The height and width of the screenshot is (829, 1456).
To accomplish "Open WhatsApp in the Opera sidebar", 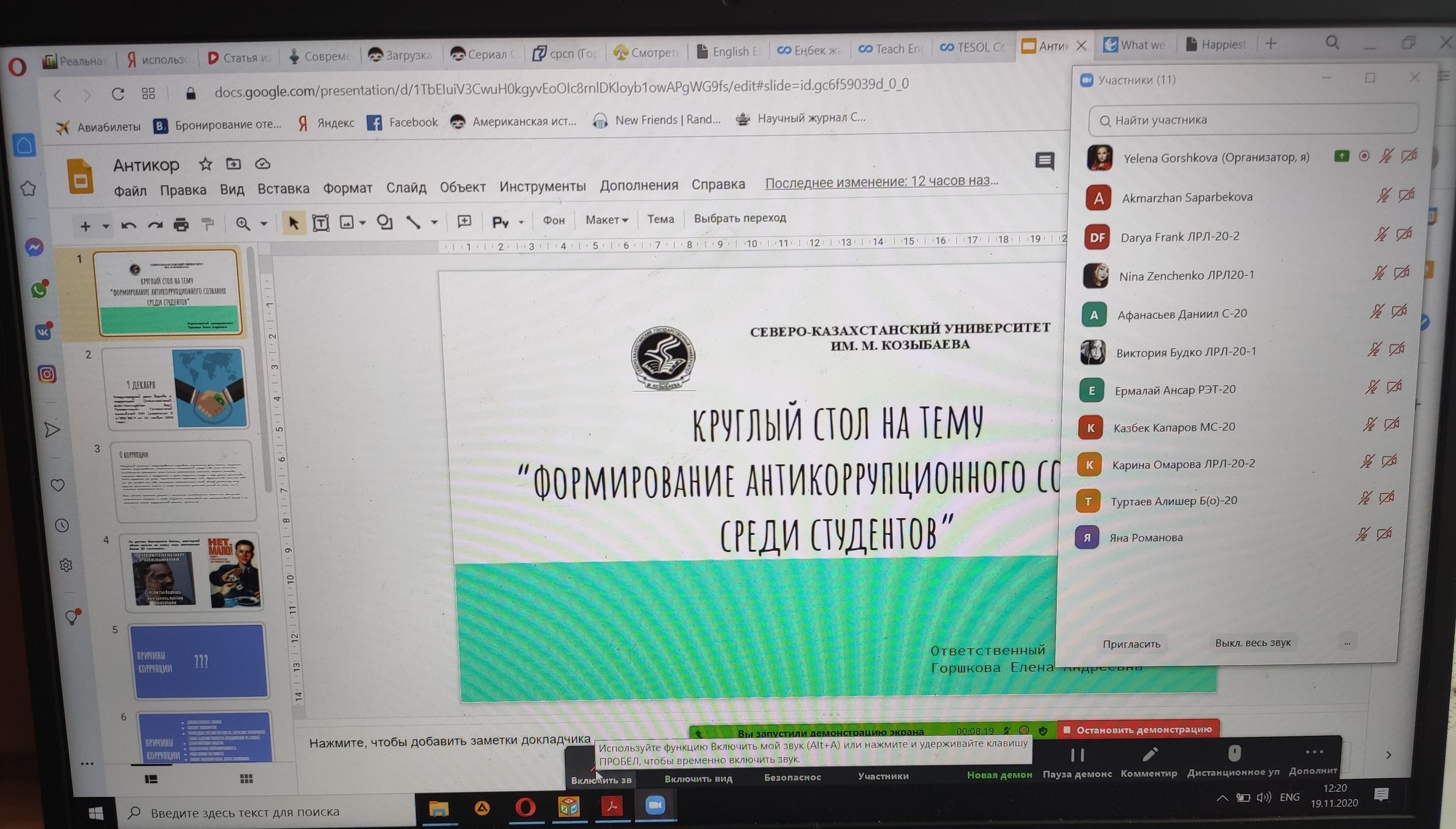I will 39,290.
